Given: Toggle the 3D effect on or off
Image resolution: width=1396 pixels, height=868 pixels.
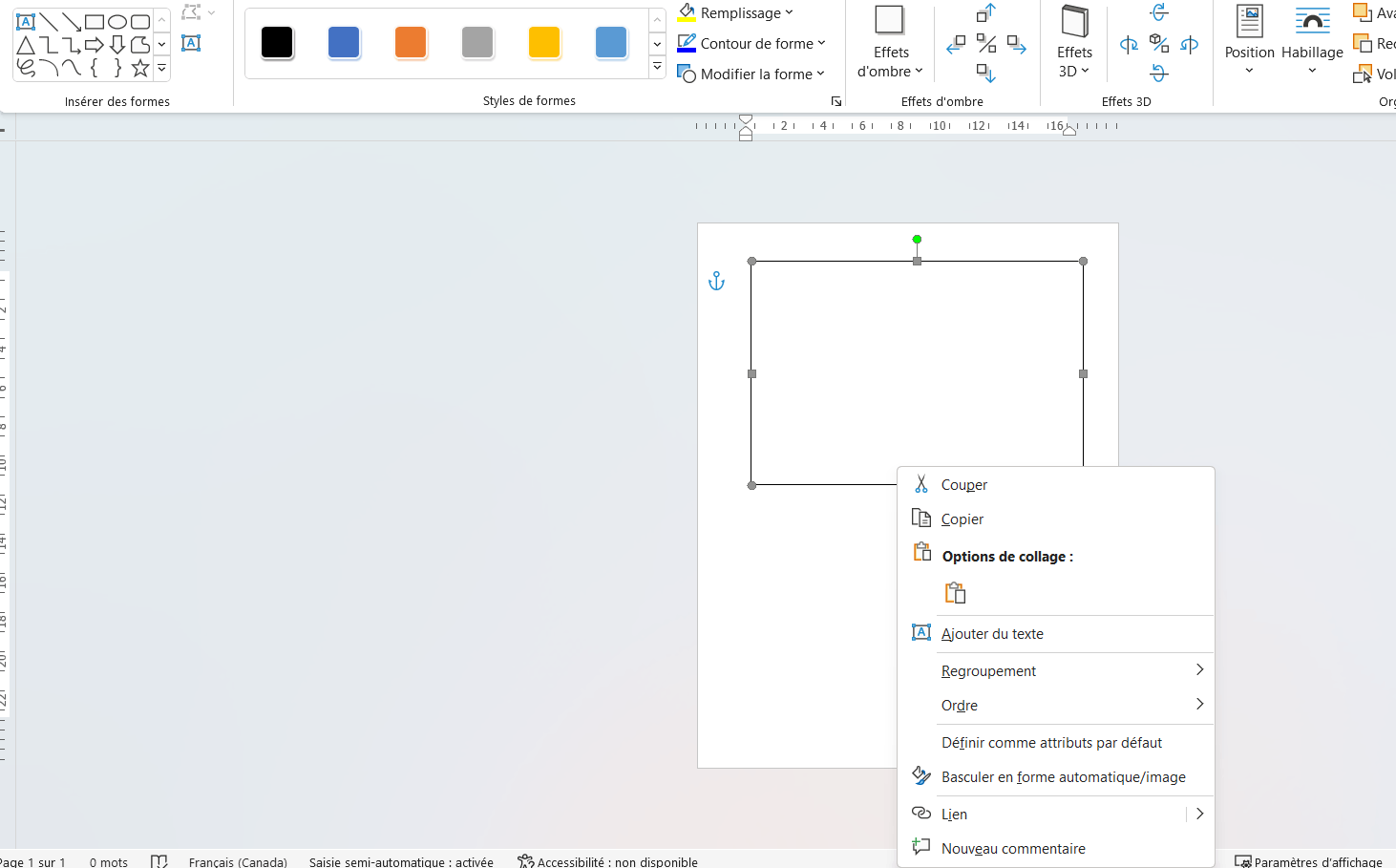Looking at the screenshot, I should pyautogui.click(x=1159, y=44).
